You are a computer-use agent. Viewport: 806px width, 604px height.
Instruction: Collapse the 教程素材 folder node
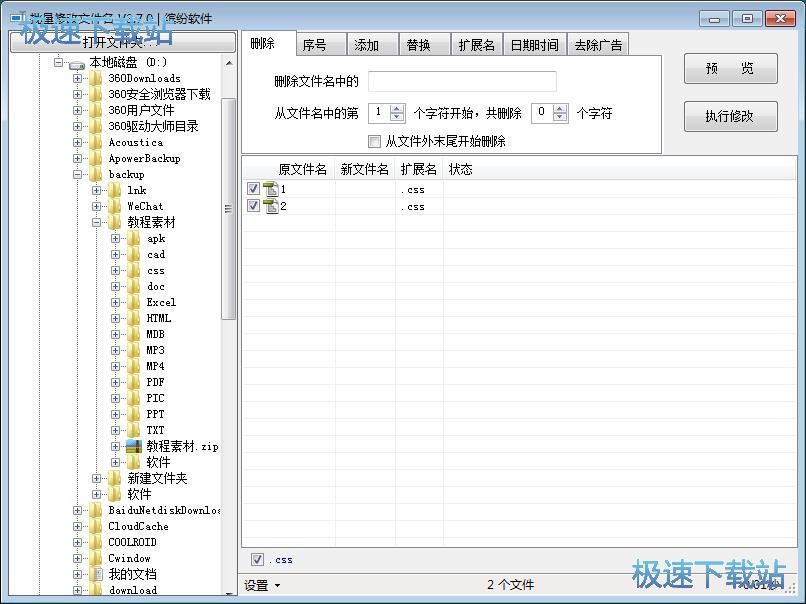tap(96, 222)
